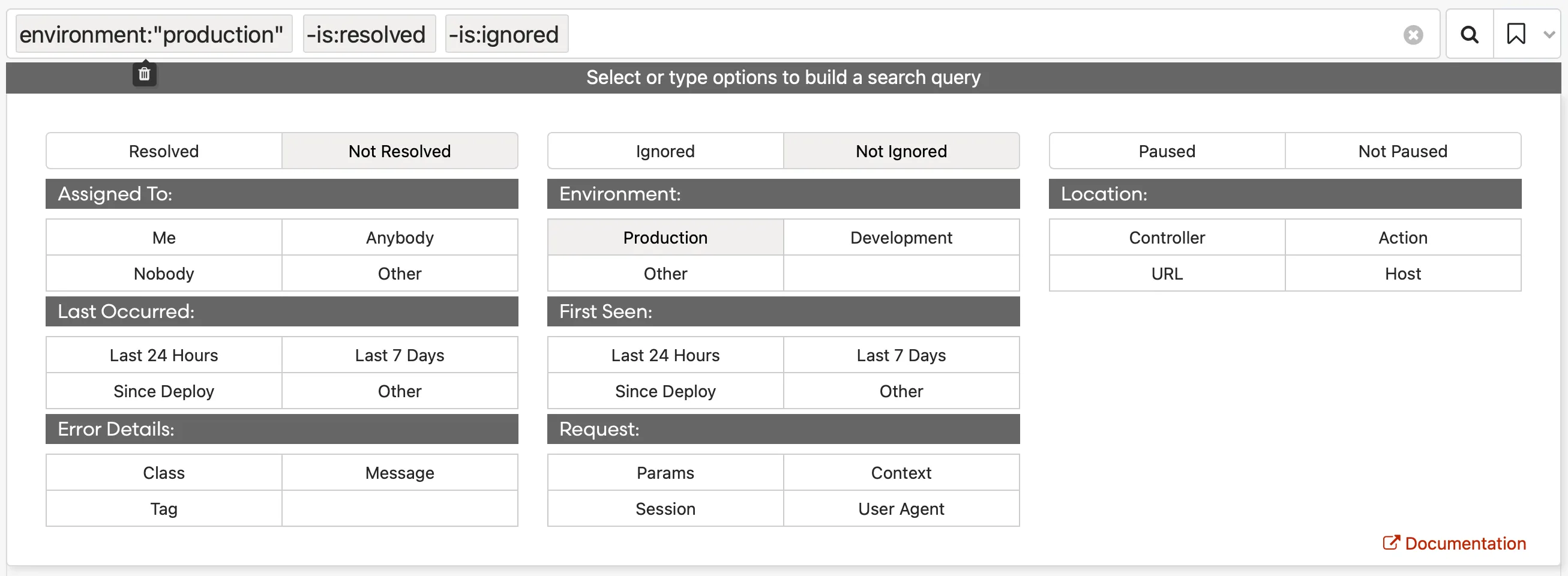
Task: Open the Documentation link
Action: 1455,543
